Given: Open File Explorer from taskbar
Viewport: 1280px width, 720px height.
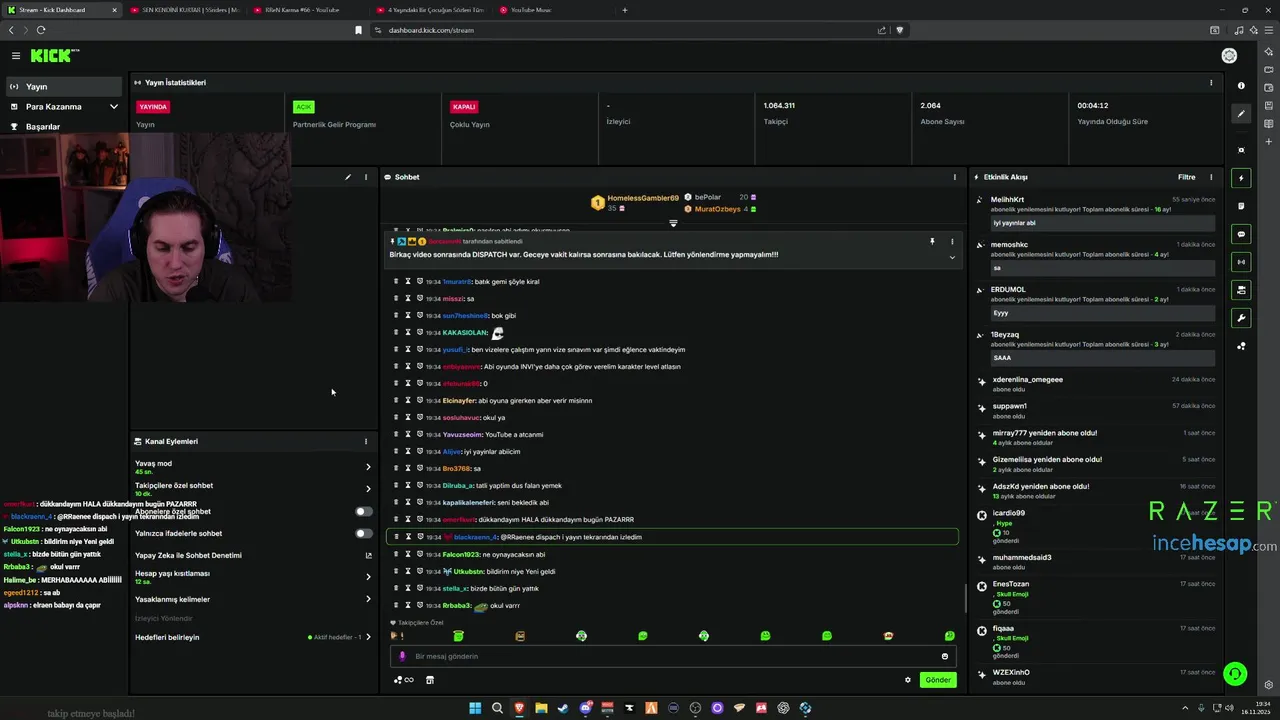Looking at the screenshot, I should (x=541, y=708).
